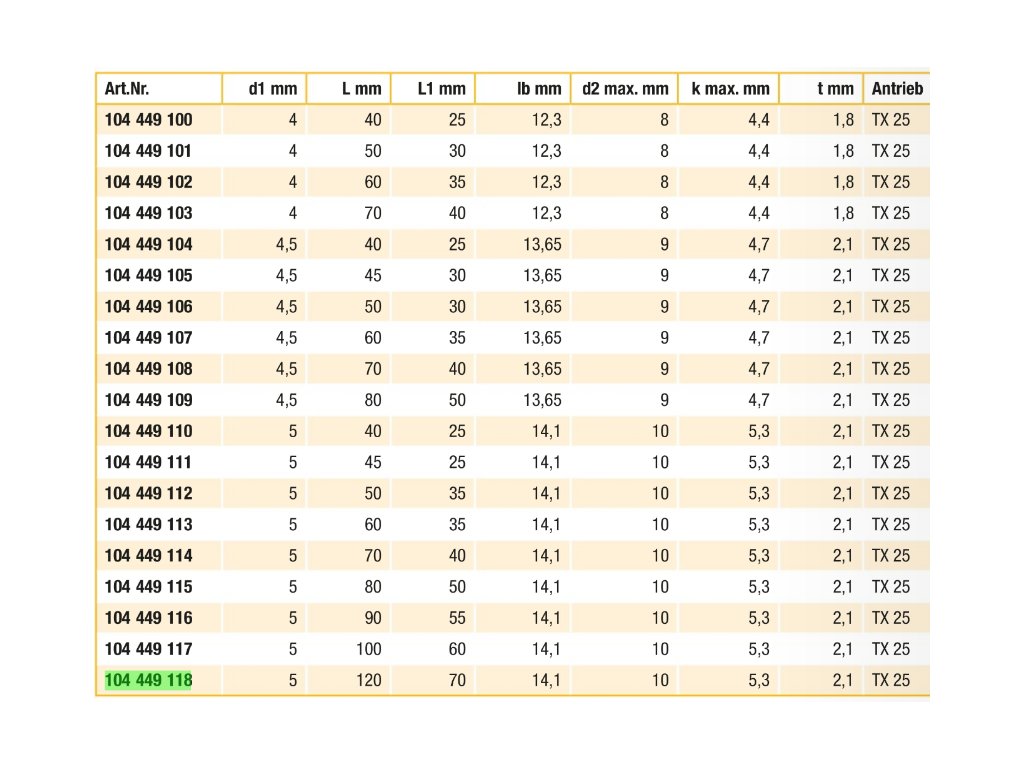Click k max value 5,3 in row 104 449 114
Image resolution: width=1024 pixels, height=768 pixels.
coord(759,555)
